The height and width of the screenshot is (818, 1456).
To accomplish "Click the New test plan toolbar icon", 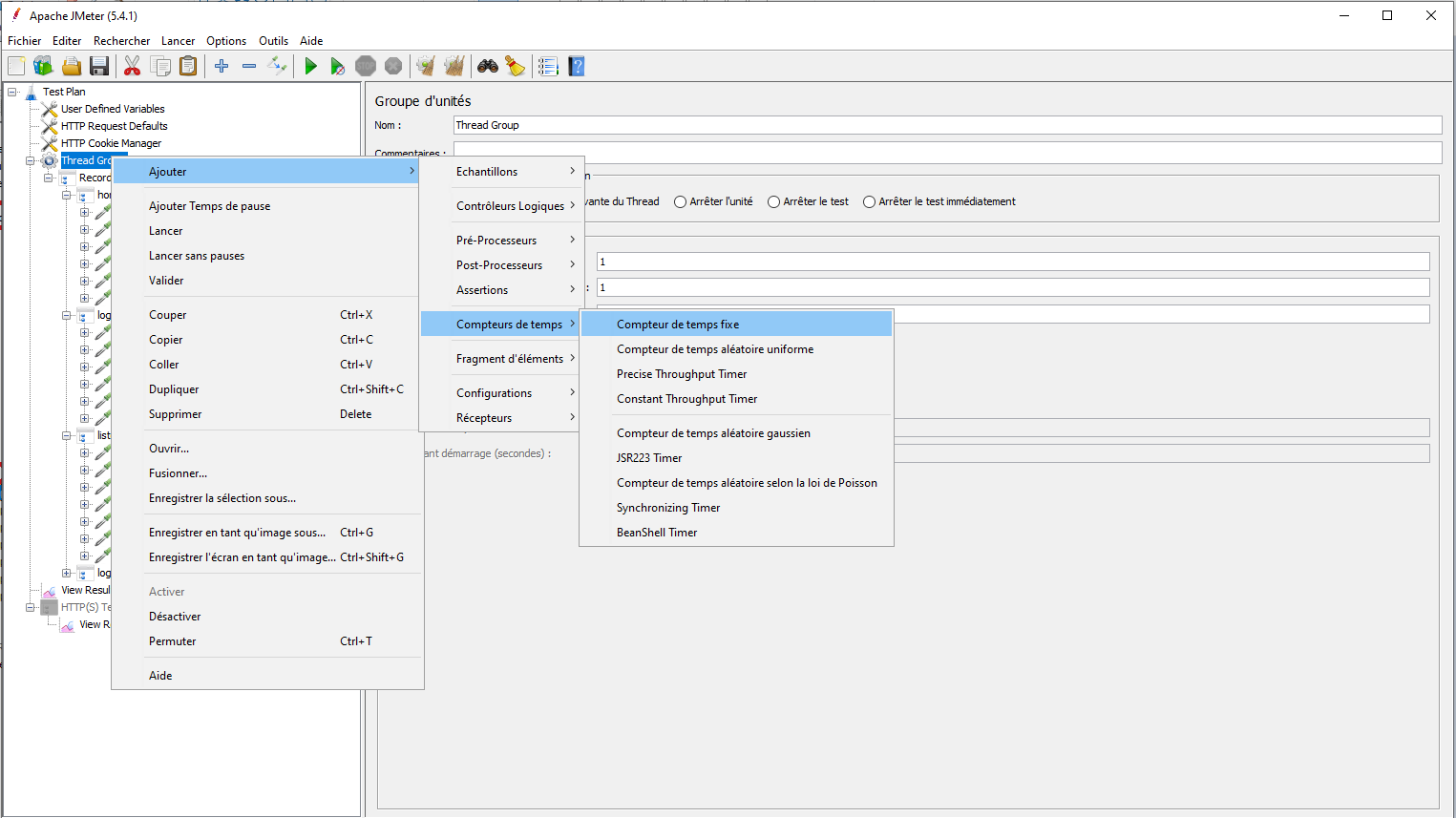I will pyautogui.click(x=16, y=66).
